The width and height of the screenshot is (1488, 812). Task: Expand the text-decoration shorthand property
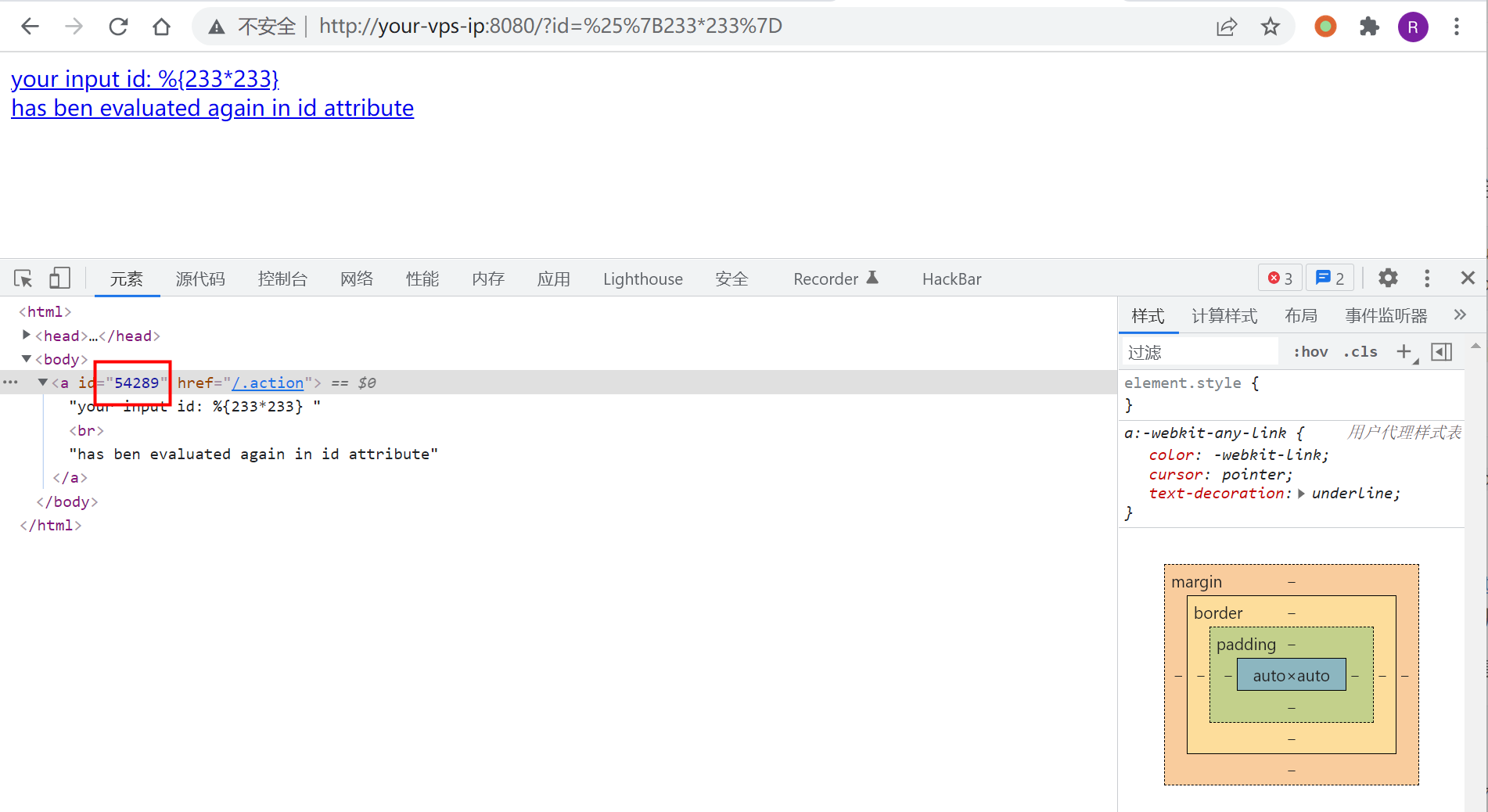(x=1301, y=494)
